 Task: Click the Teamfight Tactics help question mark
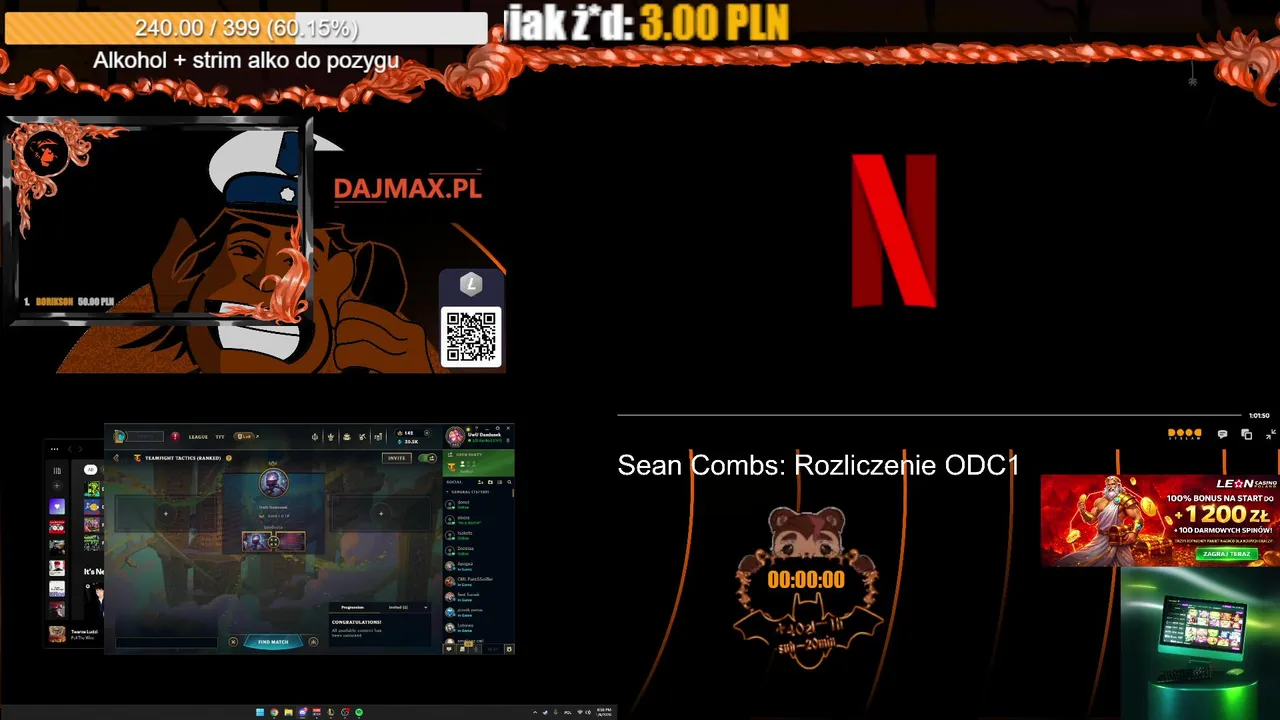[229, 458]
